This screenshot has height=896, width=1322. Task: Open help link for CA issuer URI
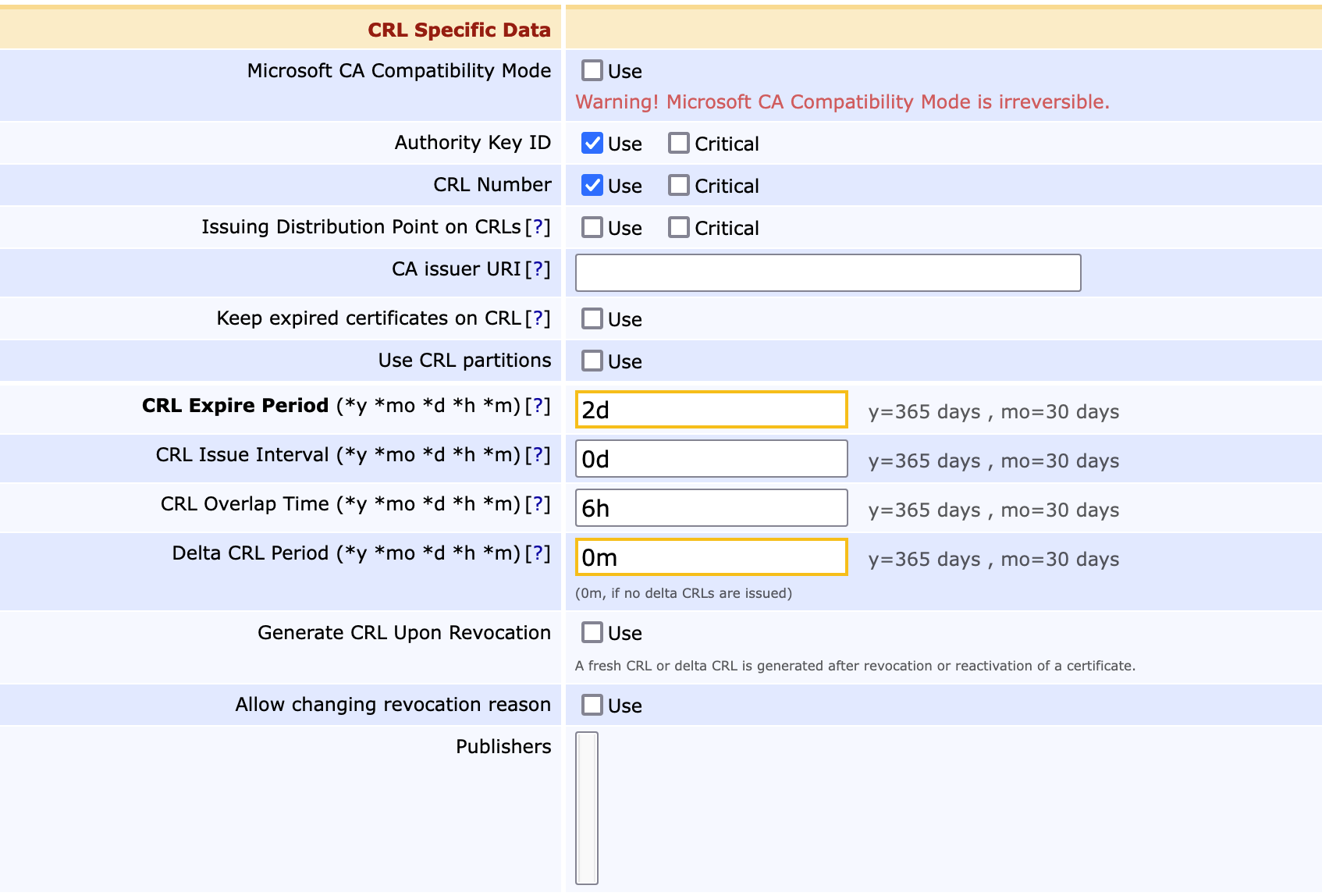click(x=538, y=269)
